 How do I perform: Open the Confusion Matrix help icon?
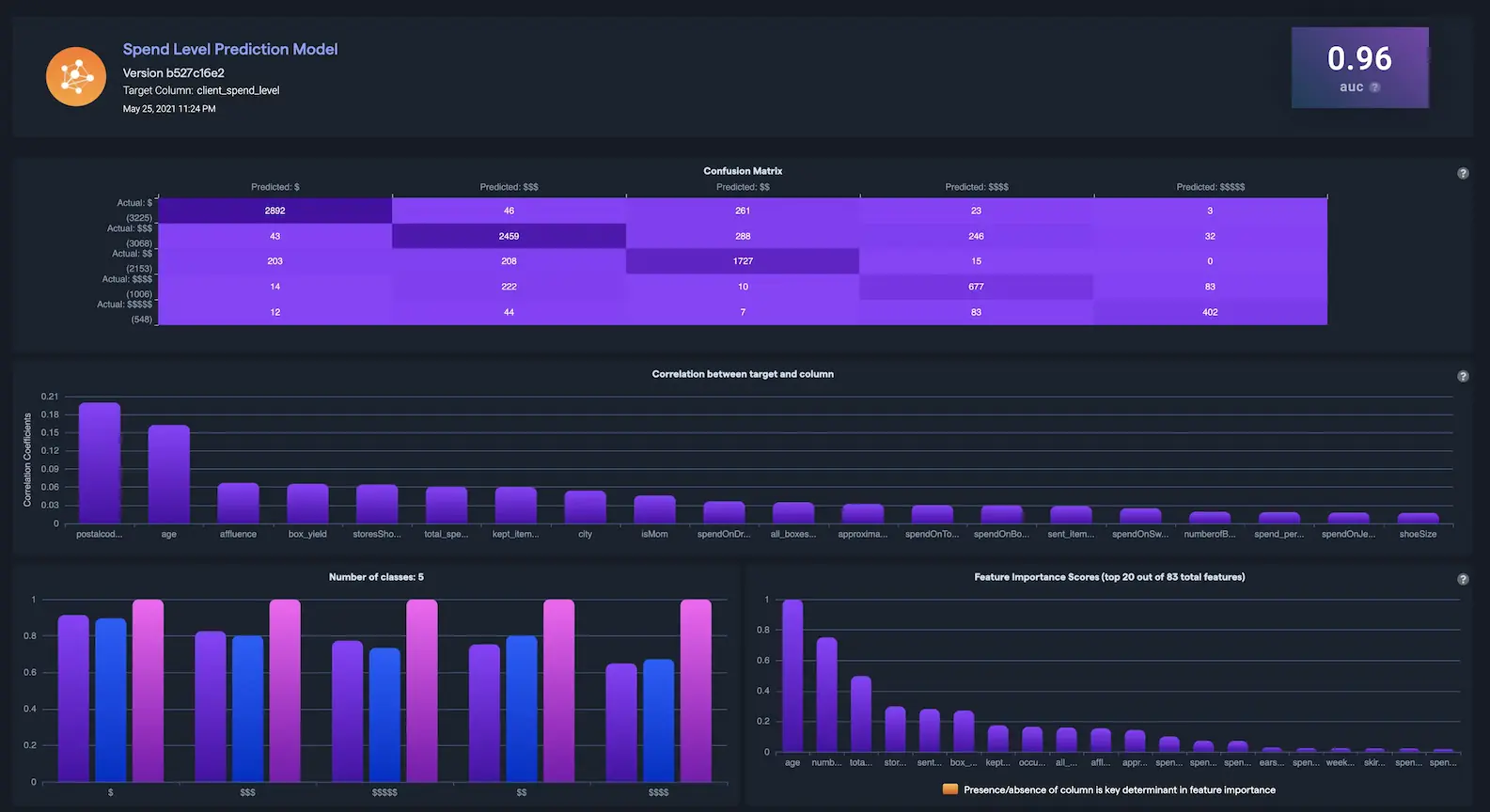pos(1463,173)
